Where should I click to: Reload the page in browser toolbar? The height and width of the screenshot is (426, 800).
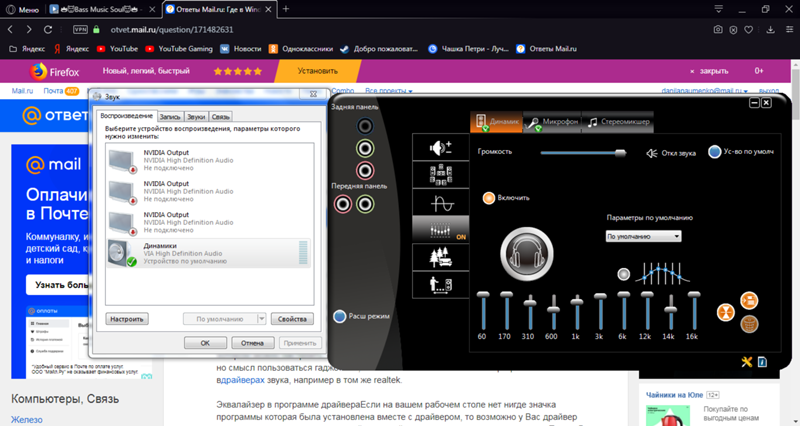[48, 30]
